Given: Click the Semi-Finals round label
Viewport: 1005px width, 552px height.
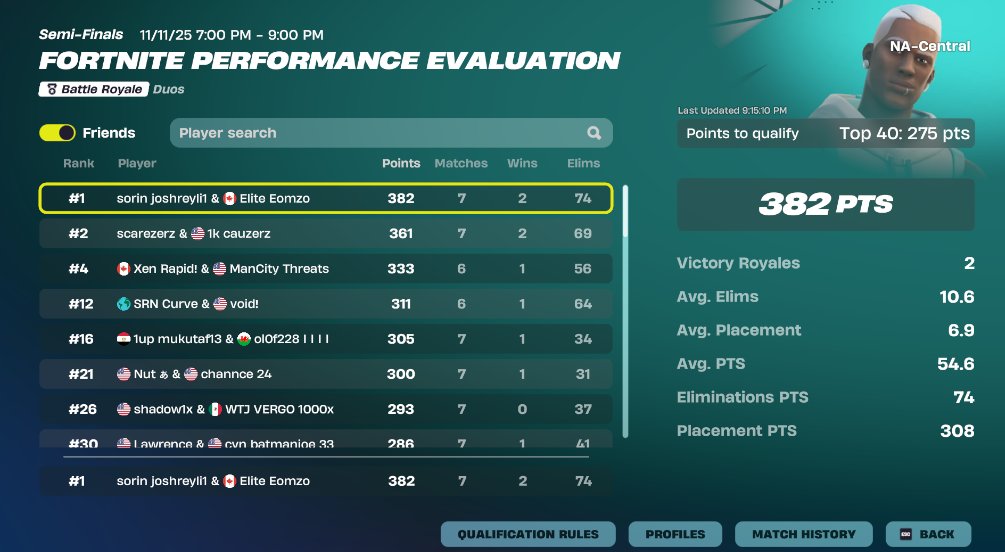Looking at the screenshot, I should click(x=81, y=35).
